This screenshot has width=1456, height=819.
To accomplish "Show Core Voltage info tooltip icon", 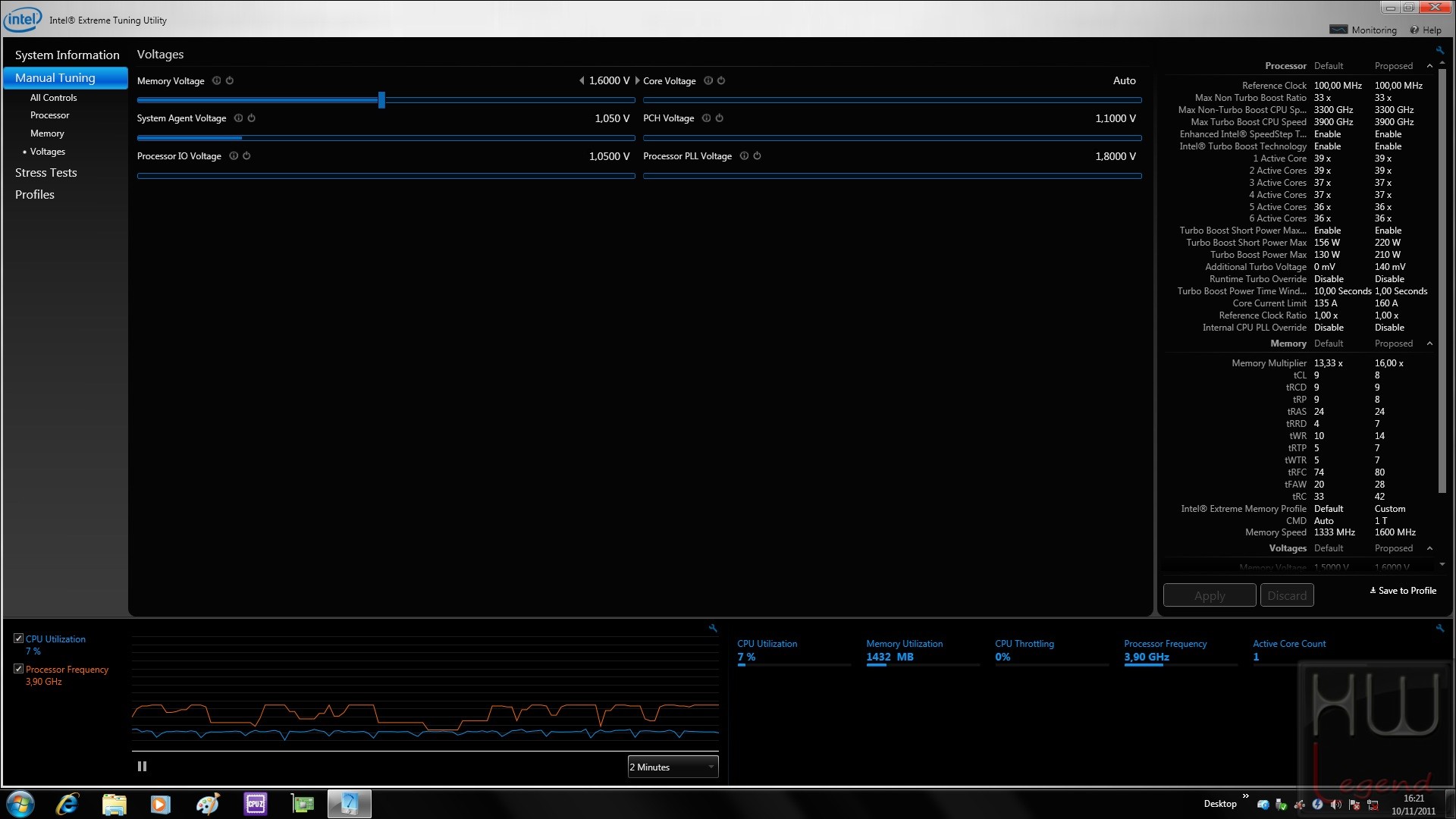I will coord(708,81).
